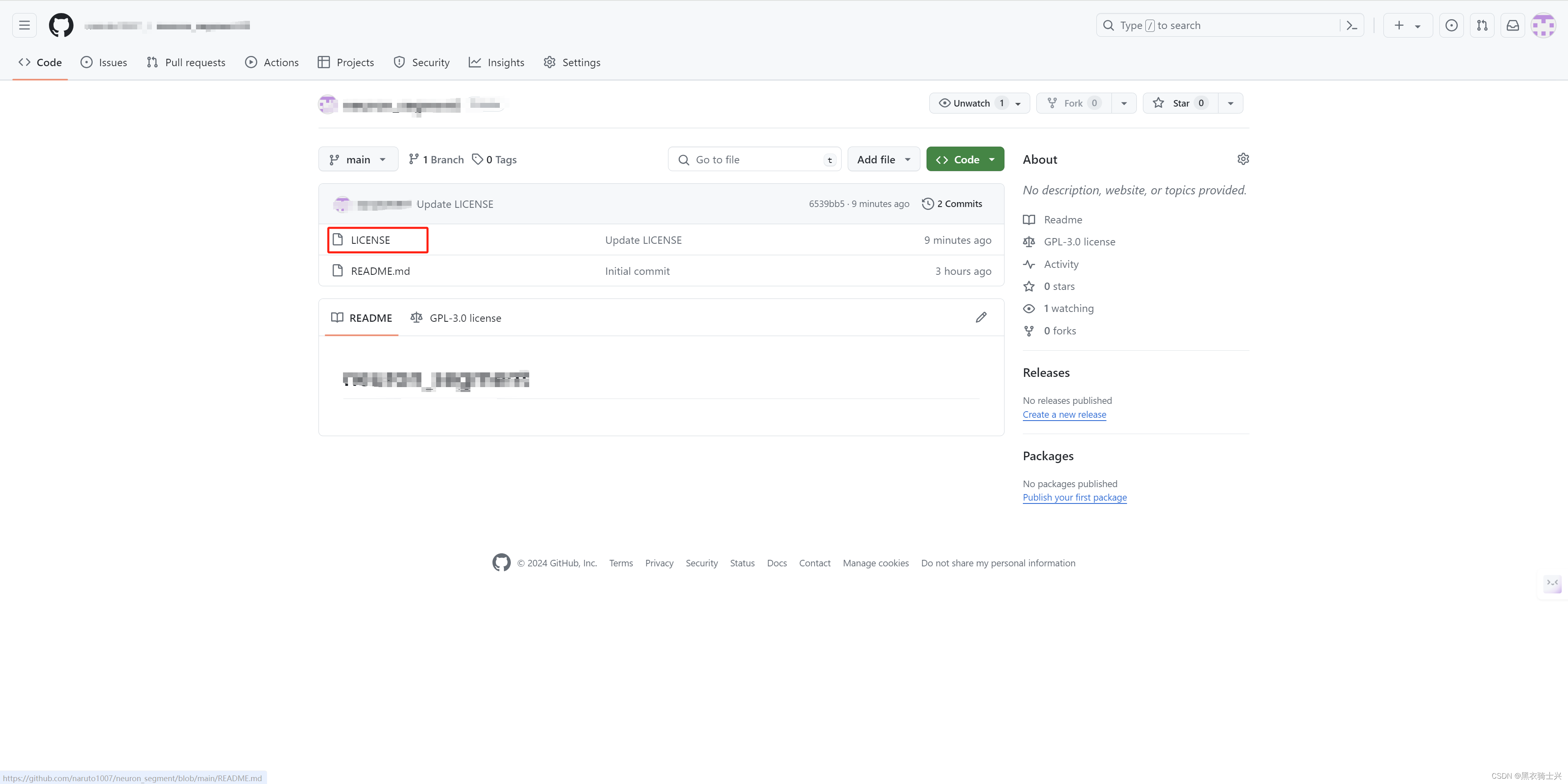Open the command palette icon
This screenshot has height=784, width=1568.
(x=1352, y=26)
